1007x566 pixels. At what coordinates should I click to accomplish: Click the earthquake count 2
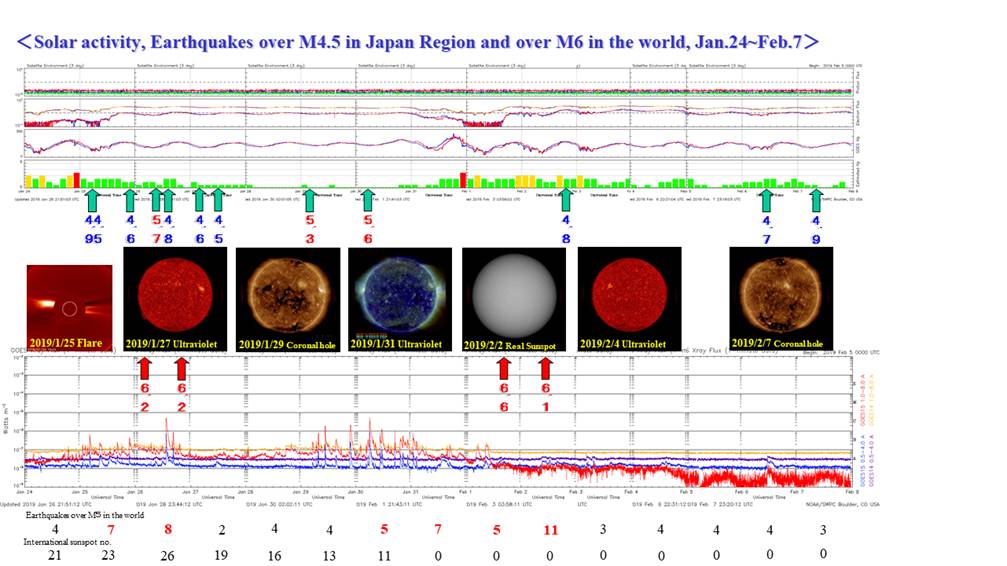[x=222, y=530]
